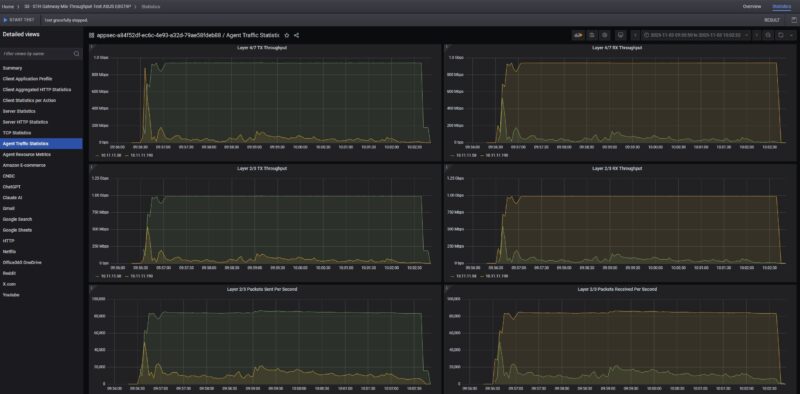The height and width of the screenshot is (394, 800).
Task: Open the refresh interval dropdown arrow
Action: pos(791,35)
